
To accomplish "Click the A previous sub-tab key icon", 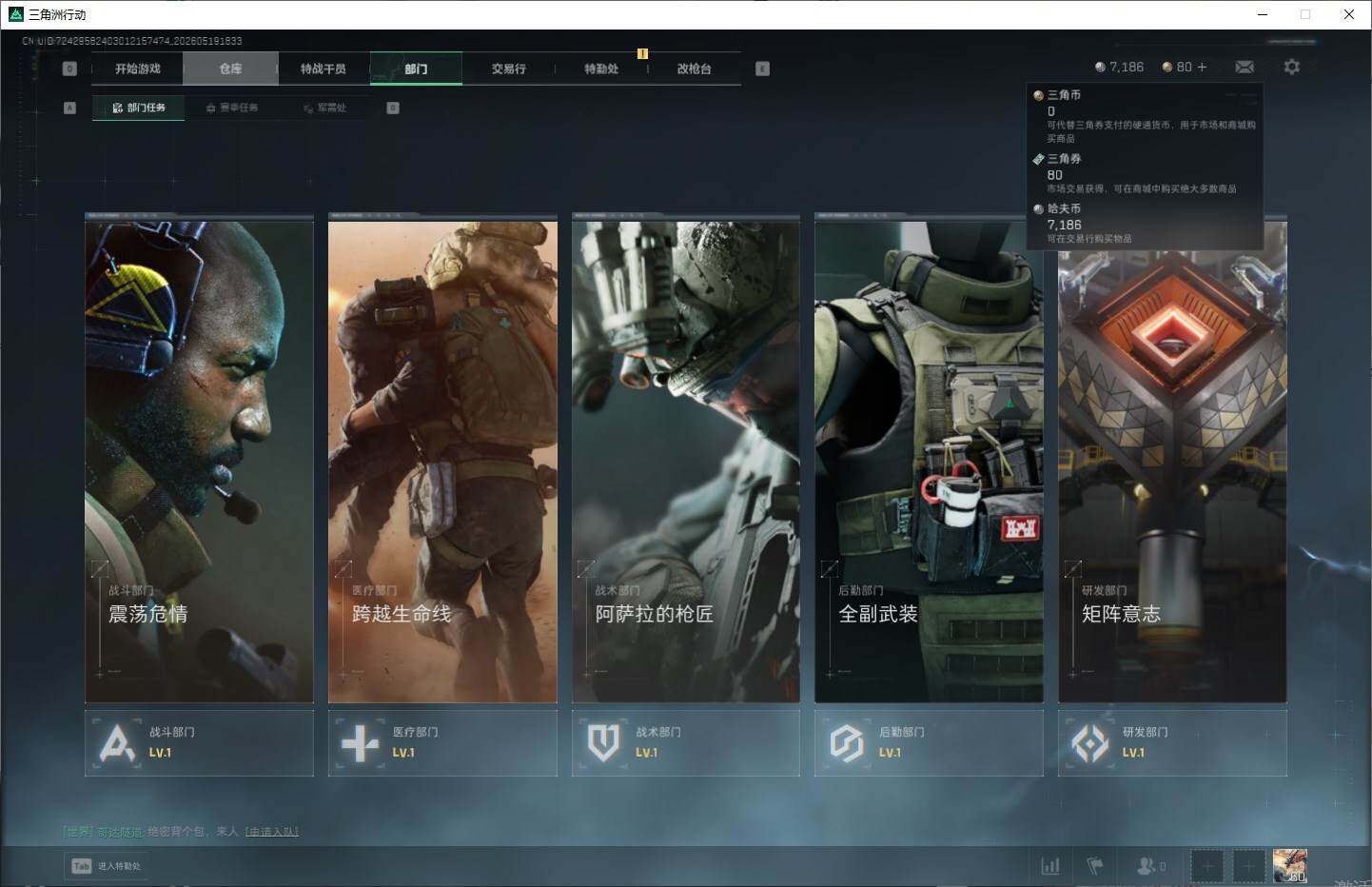I will click(69, 108).
